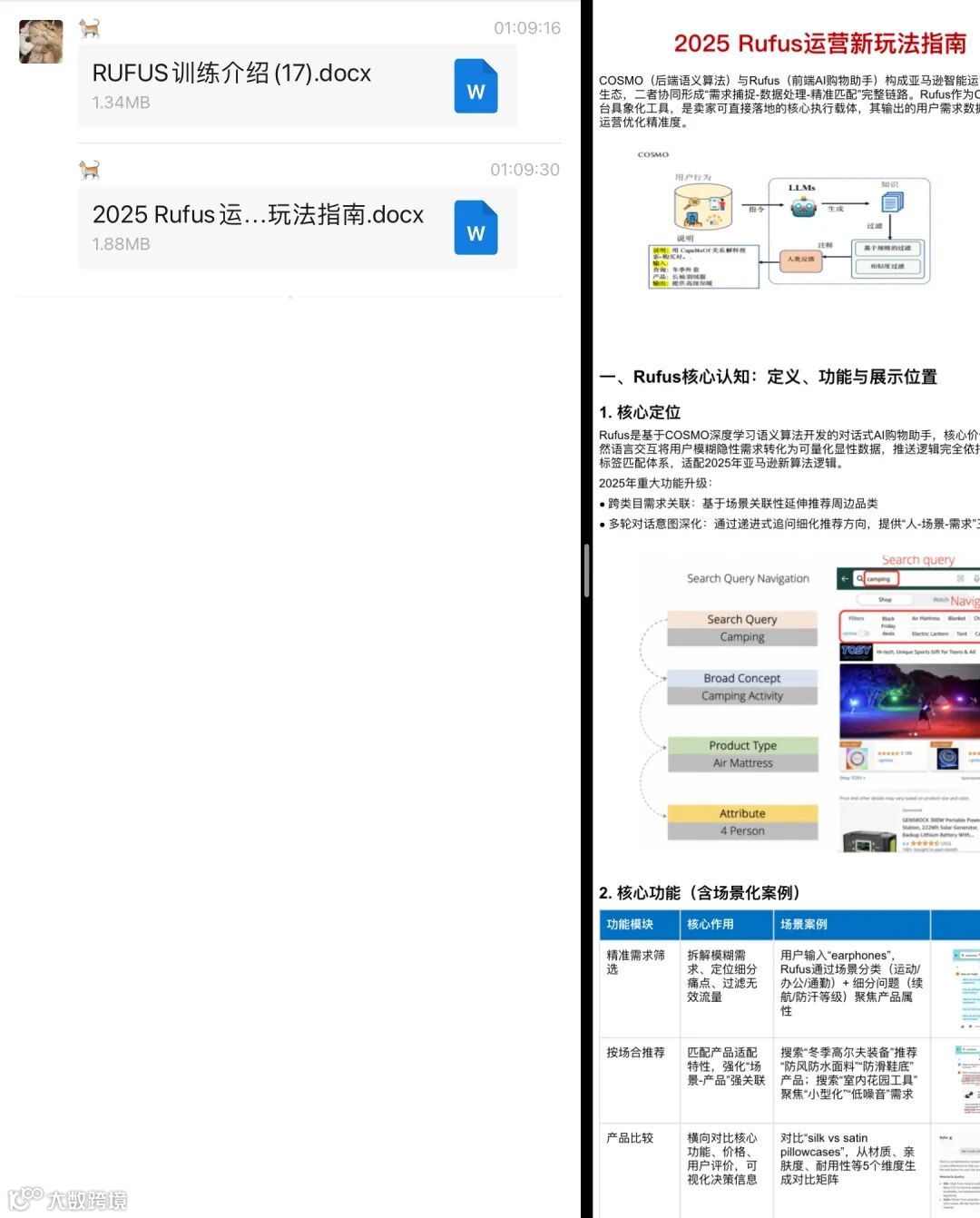The height and width of the screenshot is (1218, 980).
Task: Click file size 1.88MB label
Action: [x=121, y=244]
